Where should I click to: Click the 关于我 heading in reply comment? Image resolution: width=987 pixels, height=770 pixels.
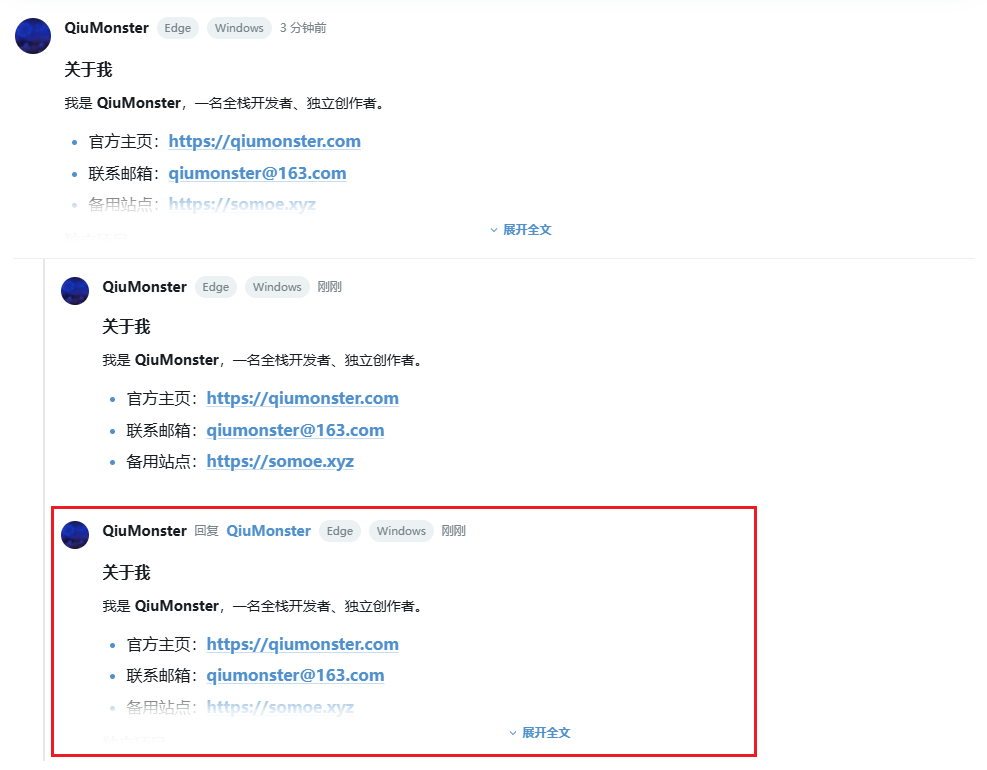point(127,572)
